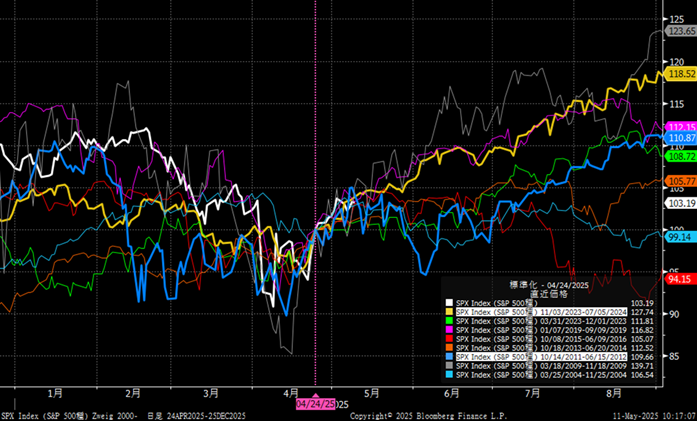
Task: Click the yellow 118.52 axis price tag
Action: pyautogui.click(x=681, y=74)
